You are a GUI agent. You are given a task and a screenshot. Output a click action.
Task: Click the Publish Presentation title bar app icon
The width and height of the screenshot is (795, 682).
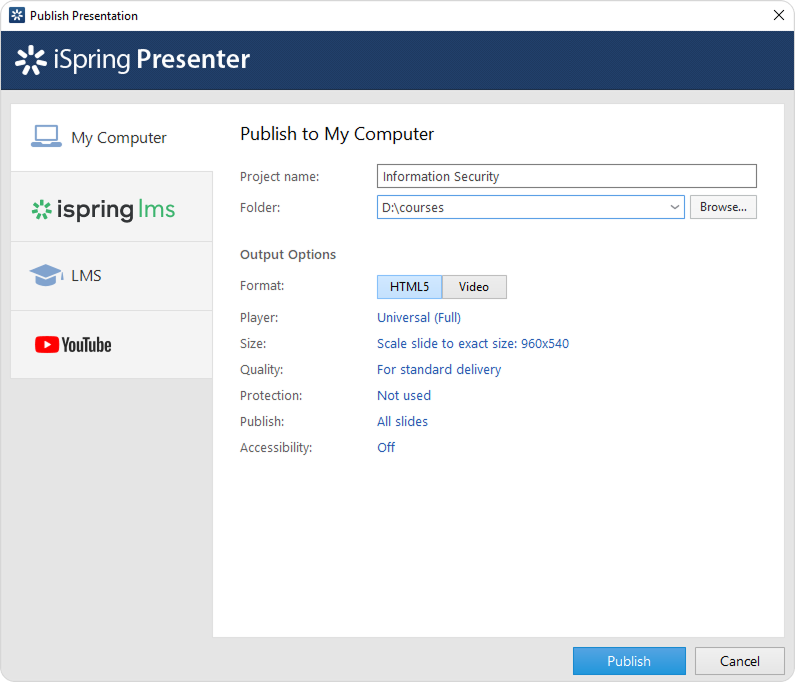coord(16,15)
